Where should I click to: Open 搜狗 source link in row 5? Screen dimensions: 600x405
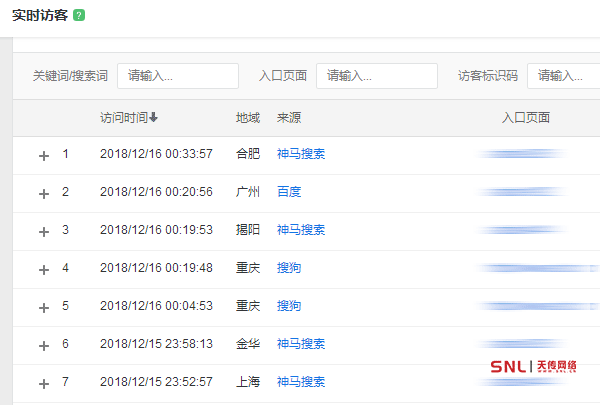pyautogui.click(x=289, y=306)
